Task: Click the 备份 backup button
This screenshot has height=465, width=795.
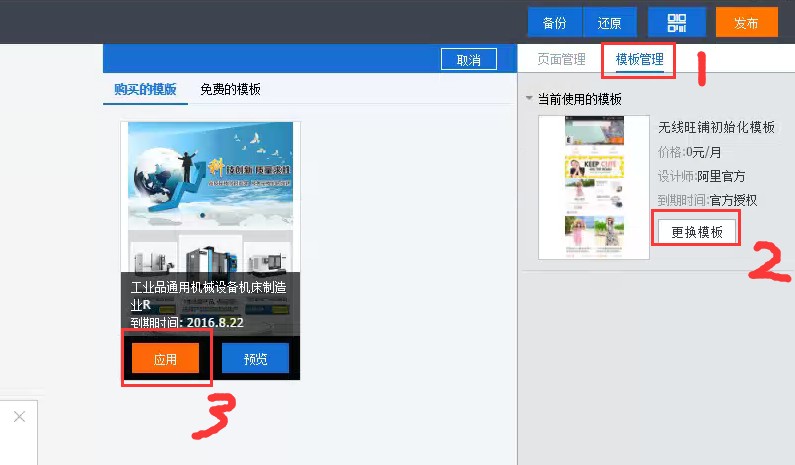Action: point(555,22)
